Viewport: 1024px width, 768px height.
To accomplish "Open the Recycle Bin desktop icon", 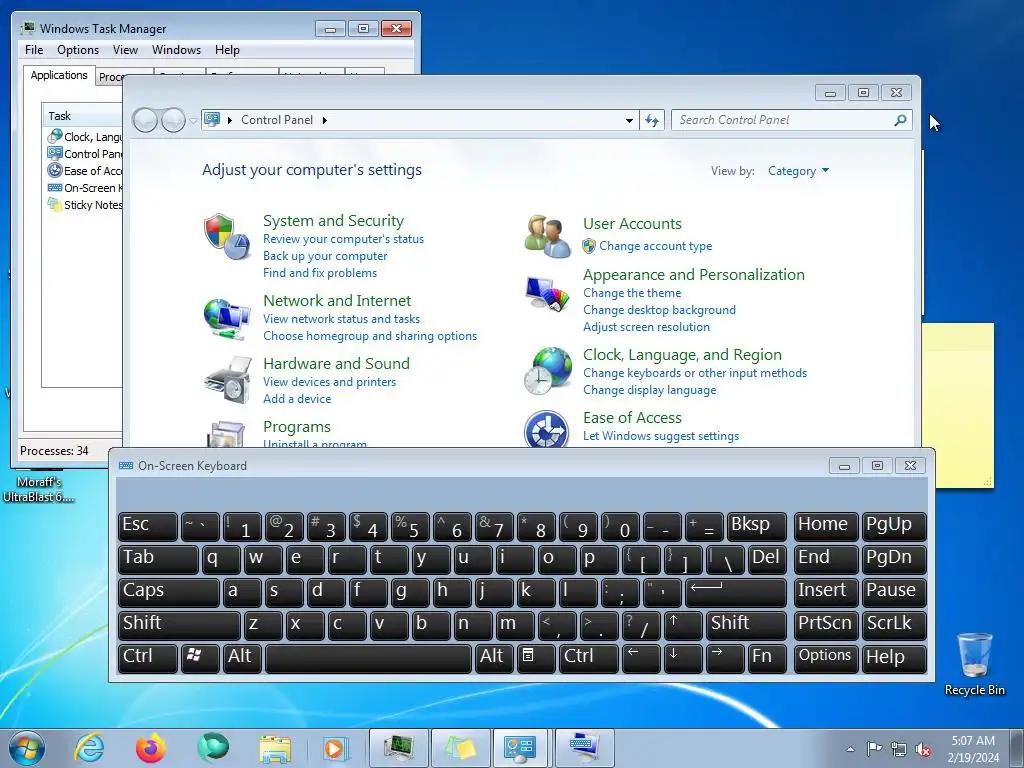I will tap(974, 664).
